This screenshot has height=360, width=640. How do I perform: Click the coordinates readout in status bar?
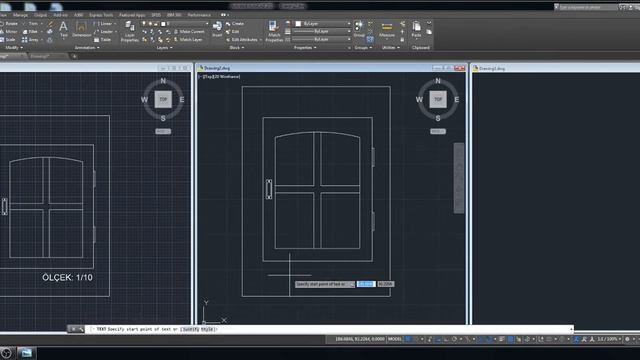[x=359, y=339]
